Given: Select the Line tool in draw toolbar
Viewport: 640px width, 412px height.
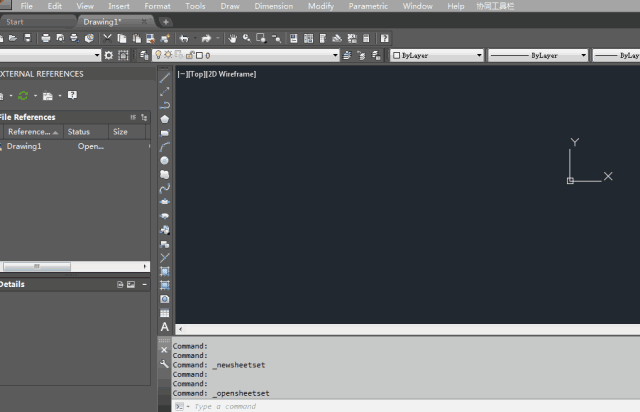Looking at the screenshot, I should pos(165,77).
